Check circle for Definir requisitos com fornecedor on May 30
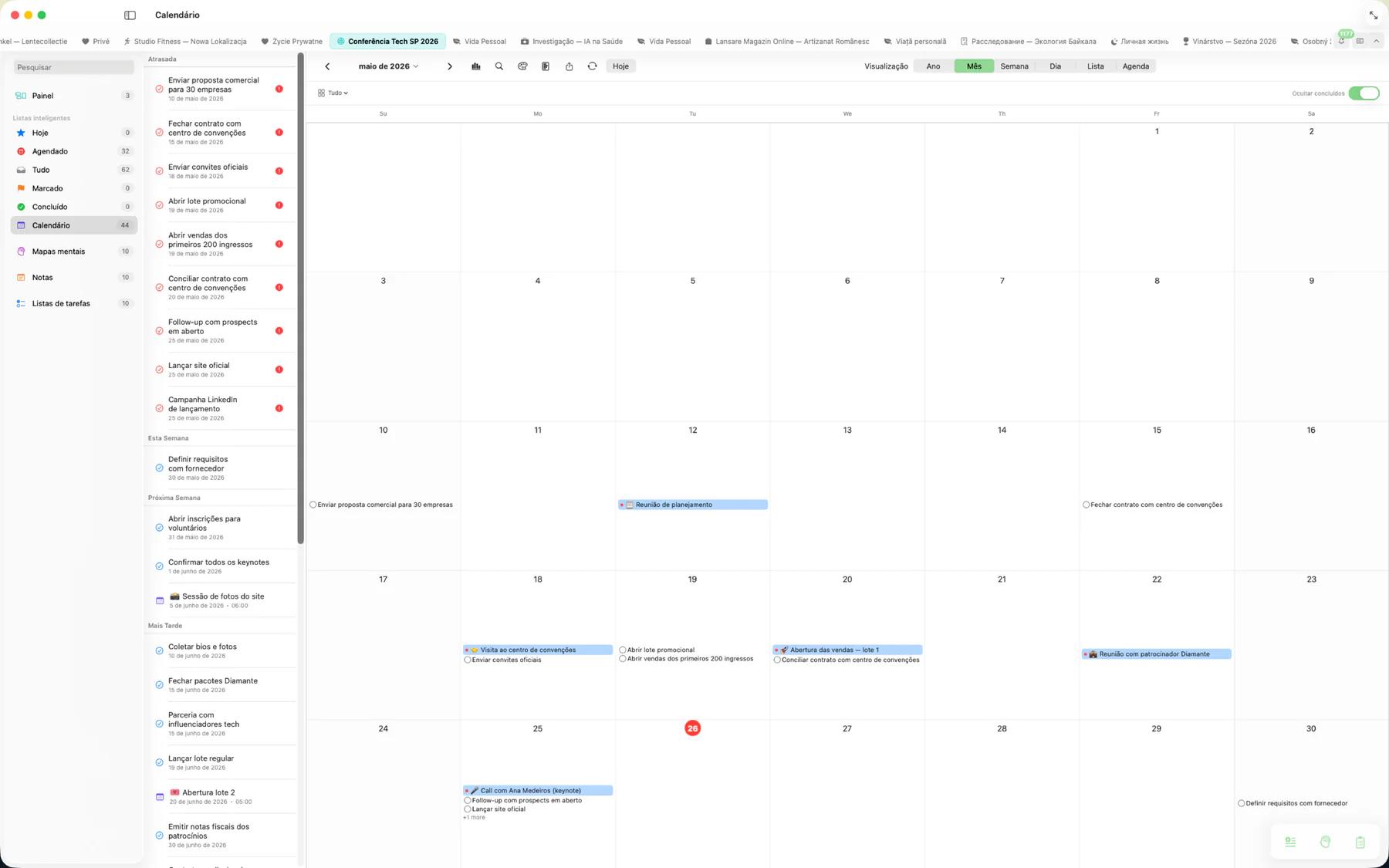Screen dimensions: 1389x868 pyautogui.click(x=1241, y=803)
